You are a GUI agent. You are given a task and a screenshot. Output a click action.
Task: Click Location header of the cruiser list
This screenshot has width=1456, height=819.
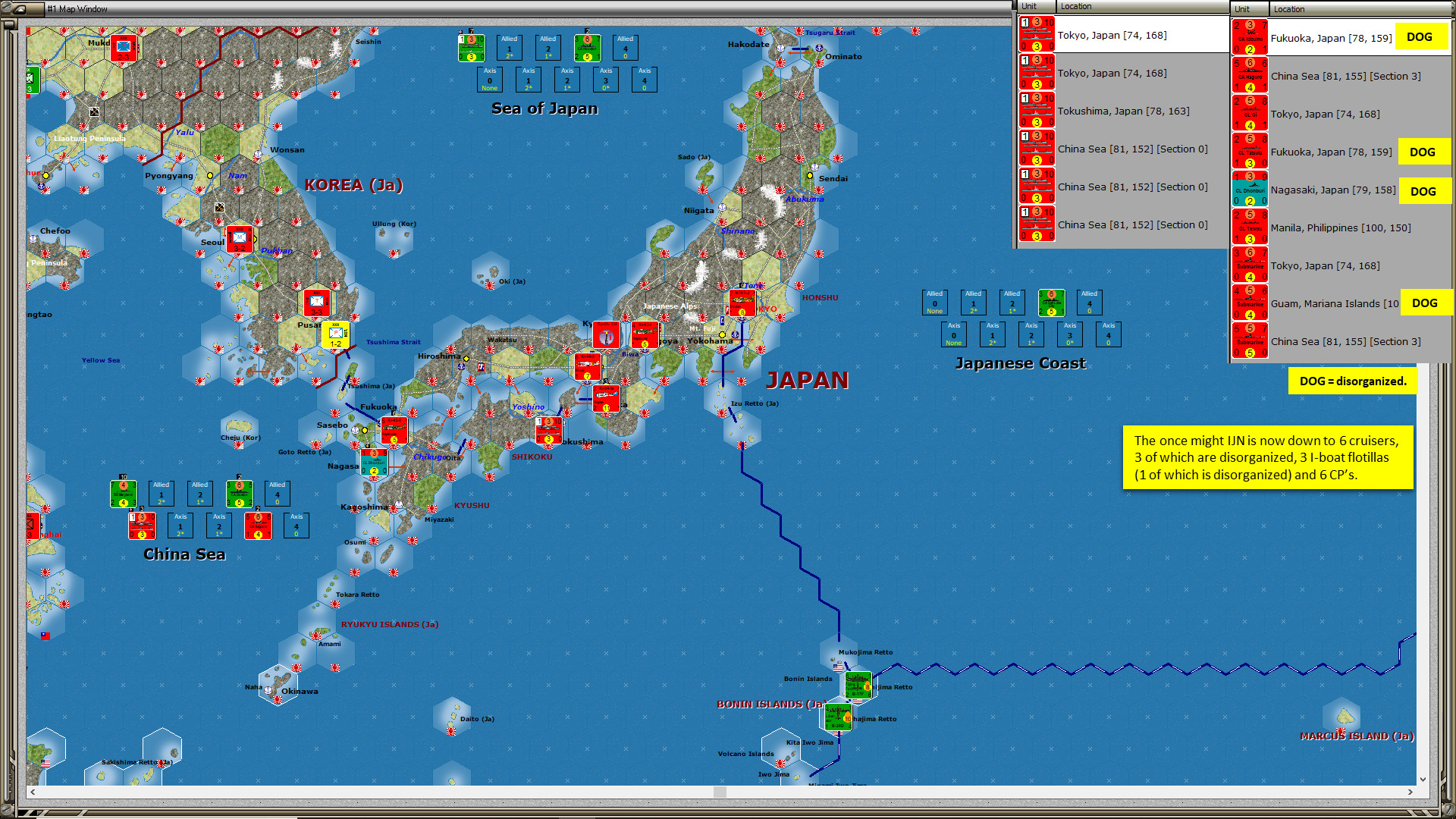(x=1360, y=9)
